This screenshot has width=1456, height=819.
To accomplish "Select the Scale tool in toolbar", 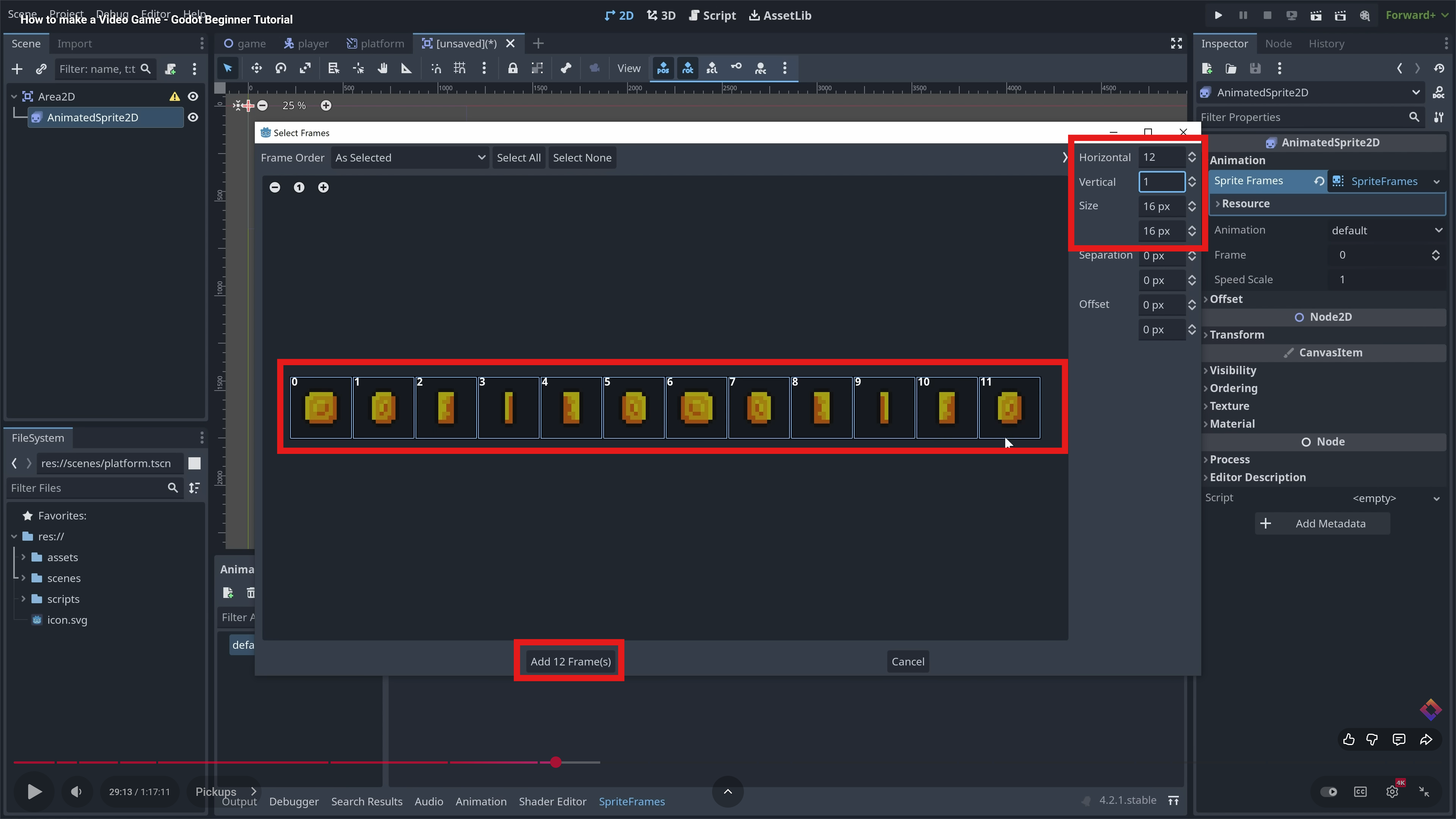I will coord(305,68).
